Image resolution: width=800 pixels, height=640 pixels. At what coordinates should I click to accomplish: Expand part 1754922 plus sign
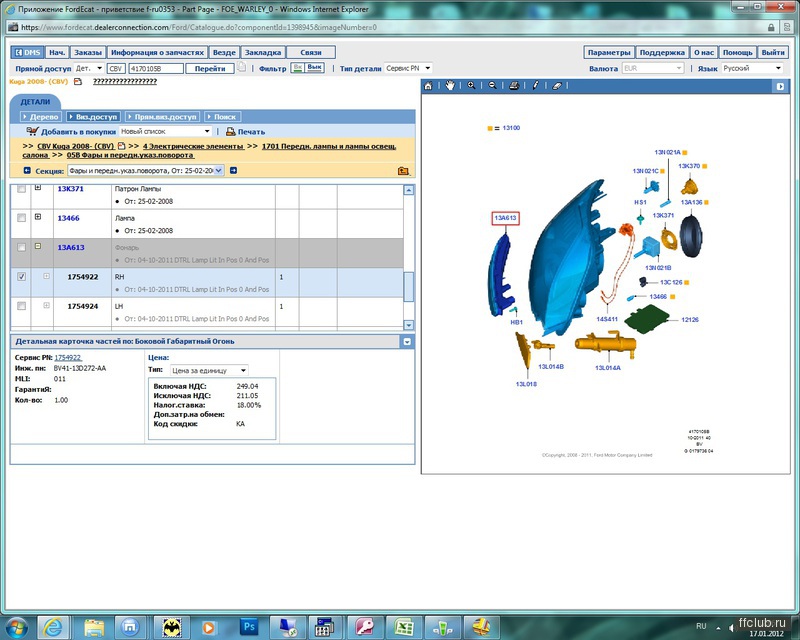pyautogui.click(x=46, y=276)
